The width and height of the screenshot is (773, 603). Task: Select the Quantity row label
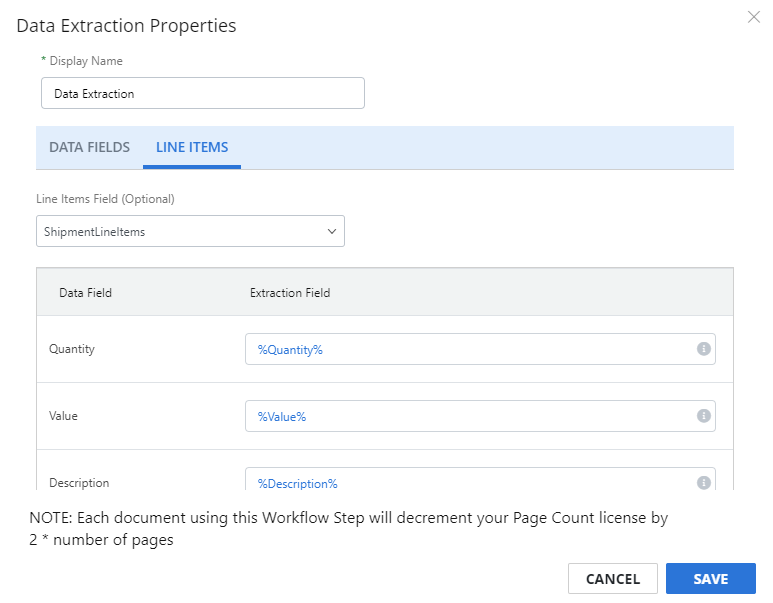pos(71,349)
